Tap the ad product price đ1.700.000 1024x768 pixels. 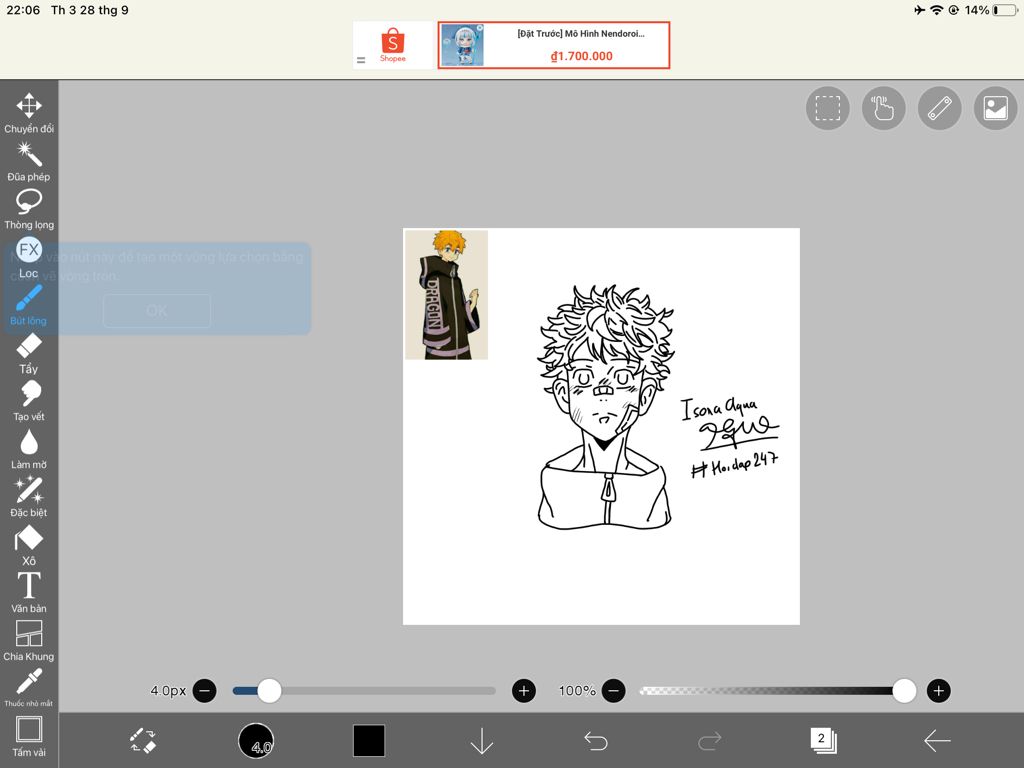pos(581,56)
